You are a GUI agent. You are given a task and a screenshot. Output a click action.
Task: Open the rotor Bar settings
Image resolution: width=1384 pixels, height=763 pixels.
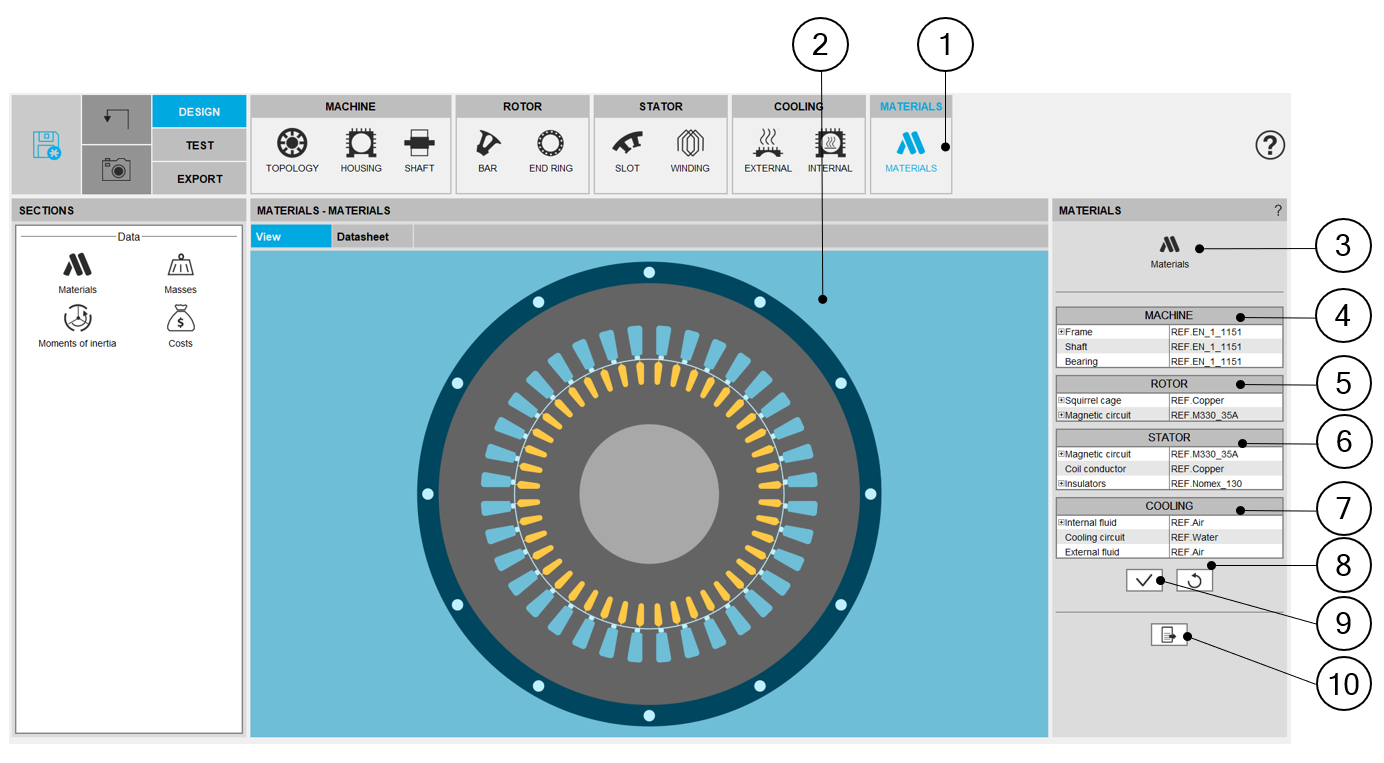(487, 144)
